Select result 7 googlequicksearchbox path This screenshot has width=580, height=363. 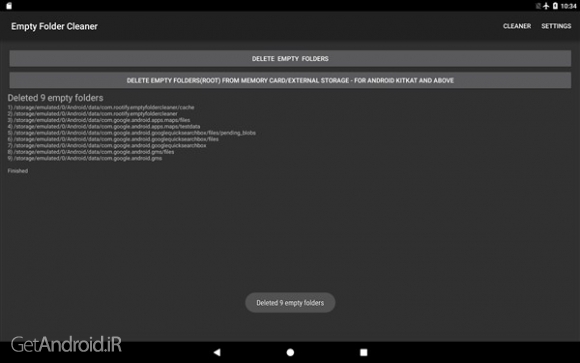(x=107, y=145)
